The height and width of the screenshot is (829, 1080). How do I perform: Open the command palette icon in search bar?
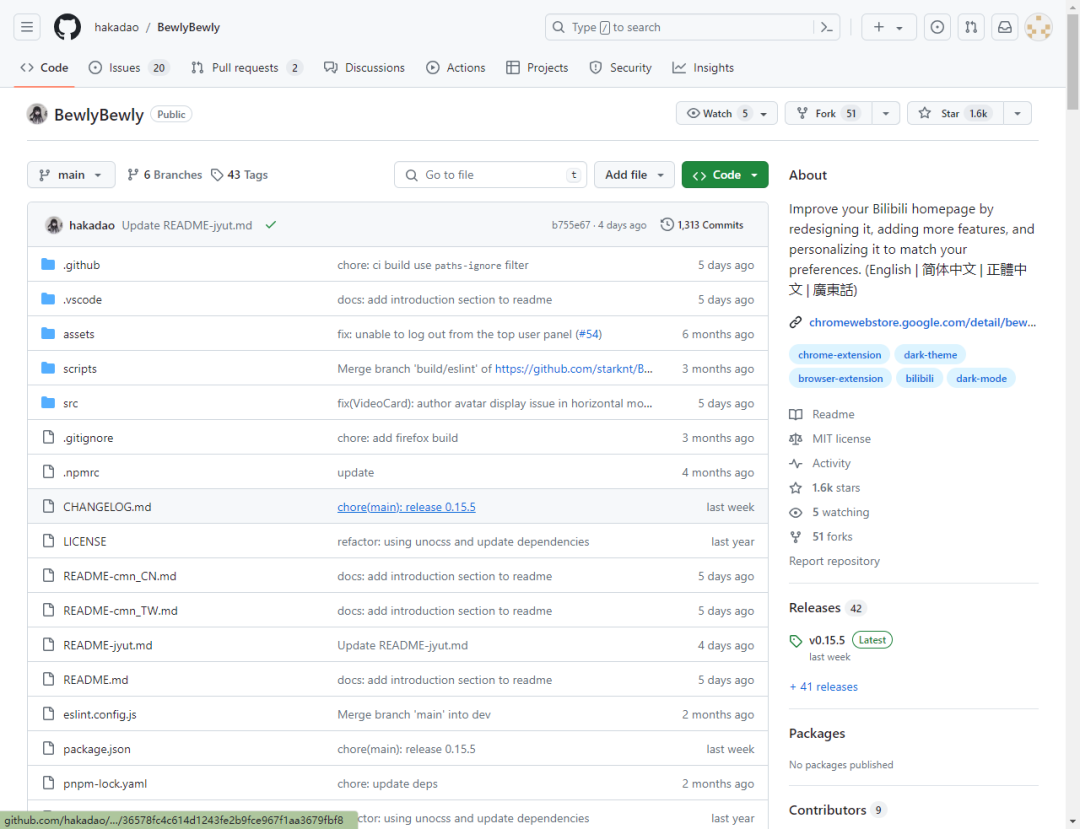pos(827,27)
